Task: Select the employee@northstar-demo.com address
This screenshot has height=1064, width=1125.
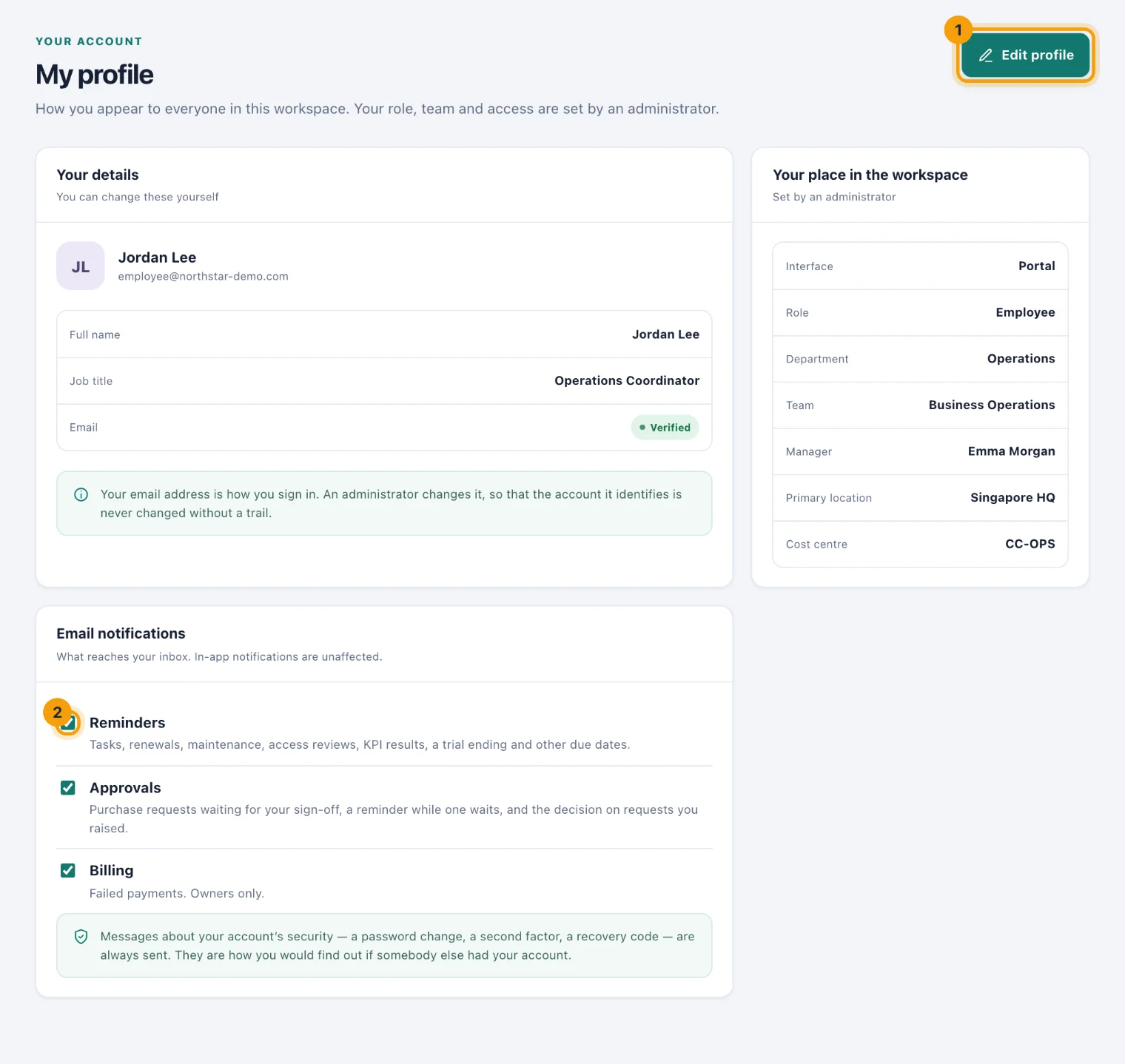Action: click(x=204, y=277)
